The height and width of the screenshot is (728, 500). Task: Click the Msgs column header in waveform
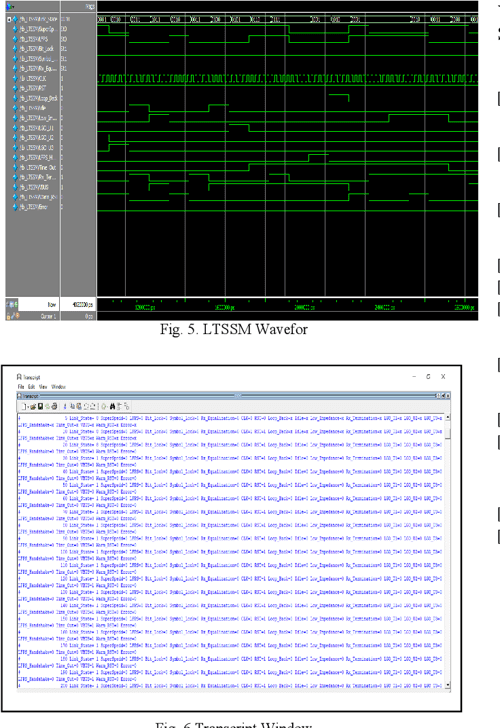tap(90, 6)
